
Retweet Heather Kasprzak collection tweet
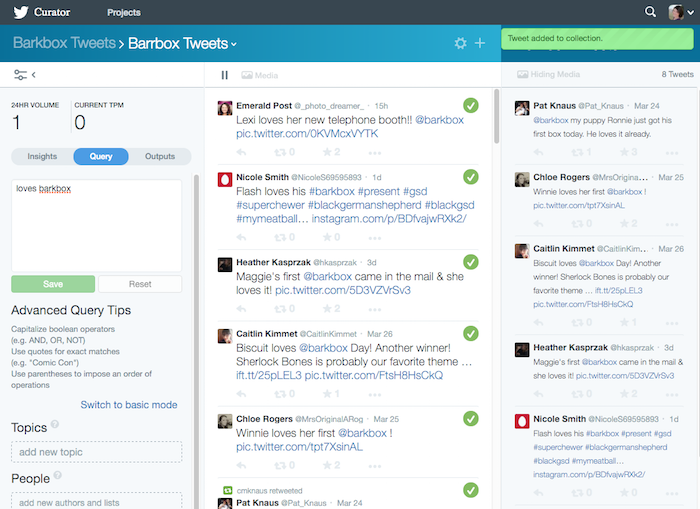pos(582,394)
